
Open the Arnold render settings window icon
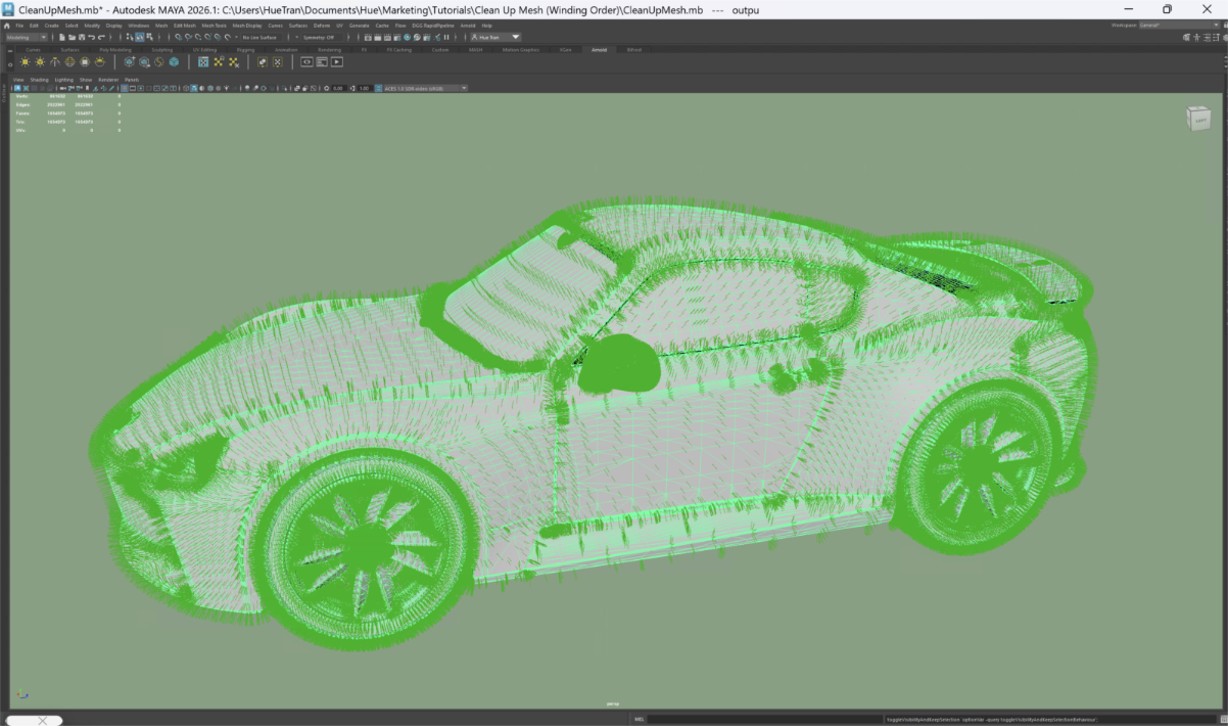click(322, 62)
